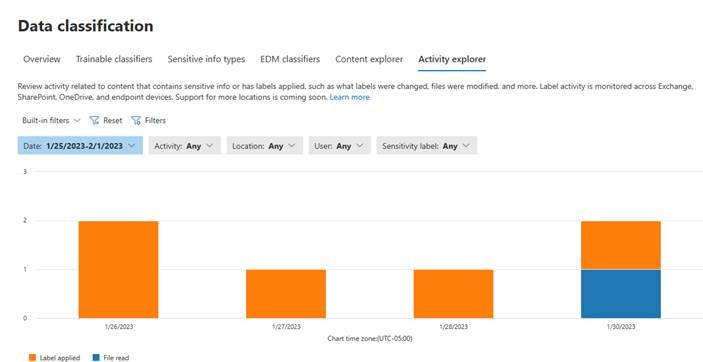Follow the Learn more link
Viewport: 703px width, 362px height.
coord(350,97)
